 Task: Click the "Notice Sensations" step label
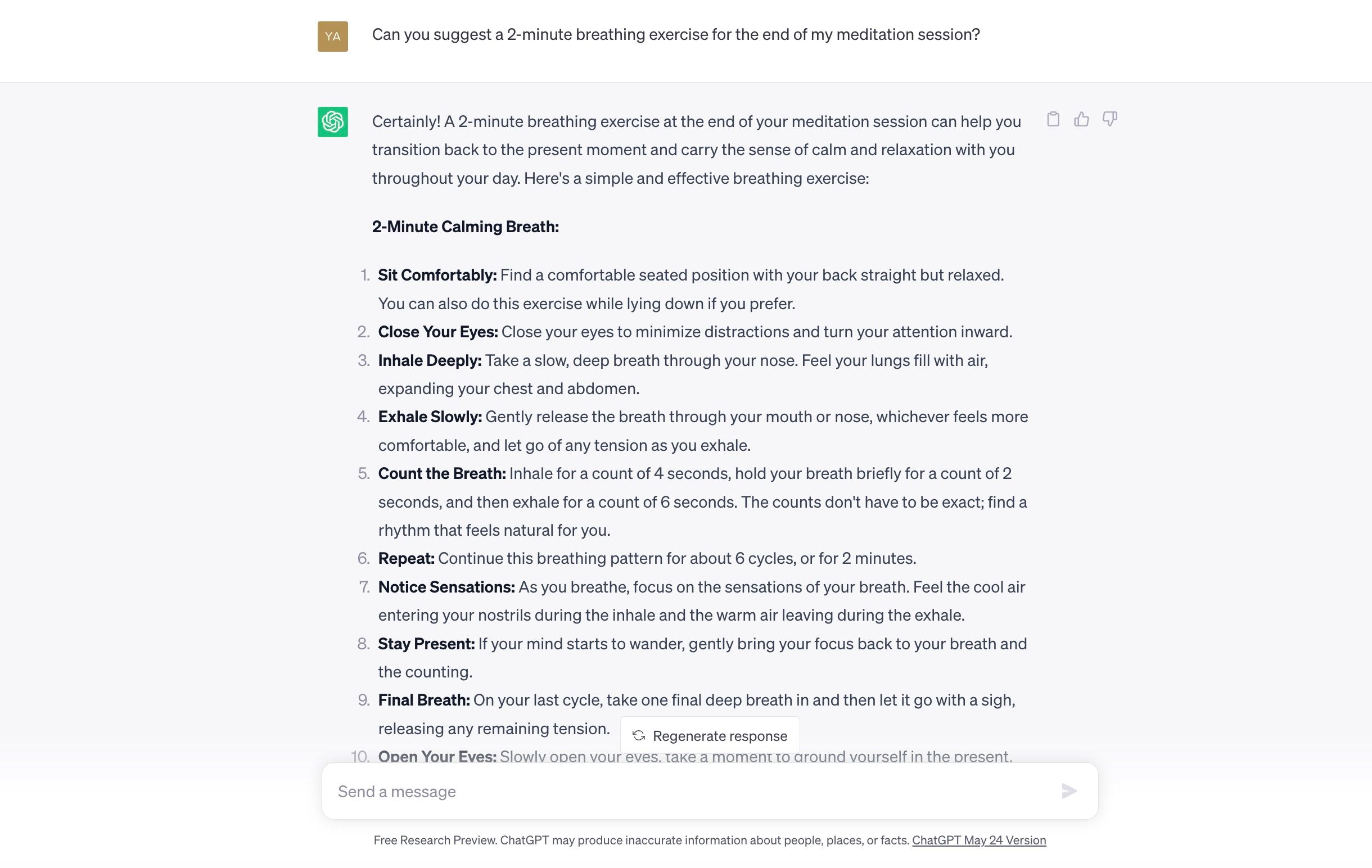coord(446,587)
